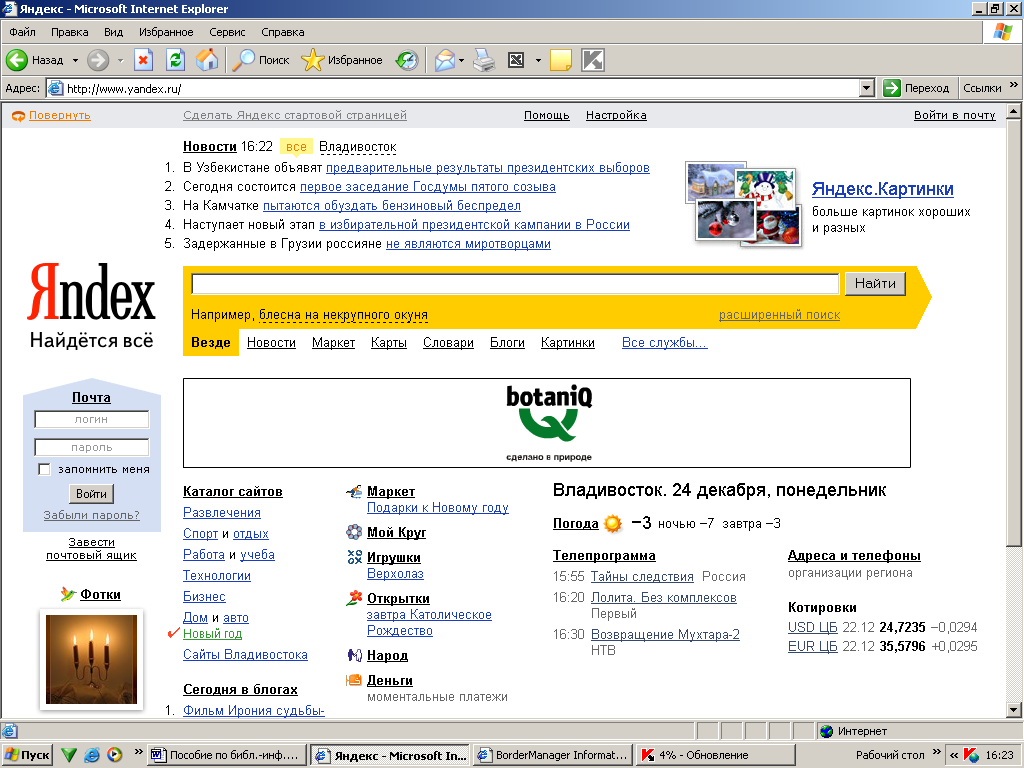Open the "расширенный поиск" link
Screen dimensions: 1024x768
779,315
